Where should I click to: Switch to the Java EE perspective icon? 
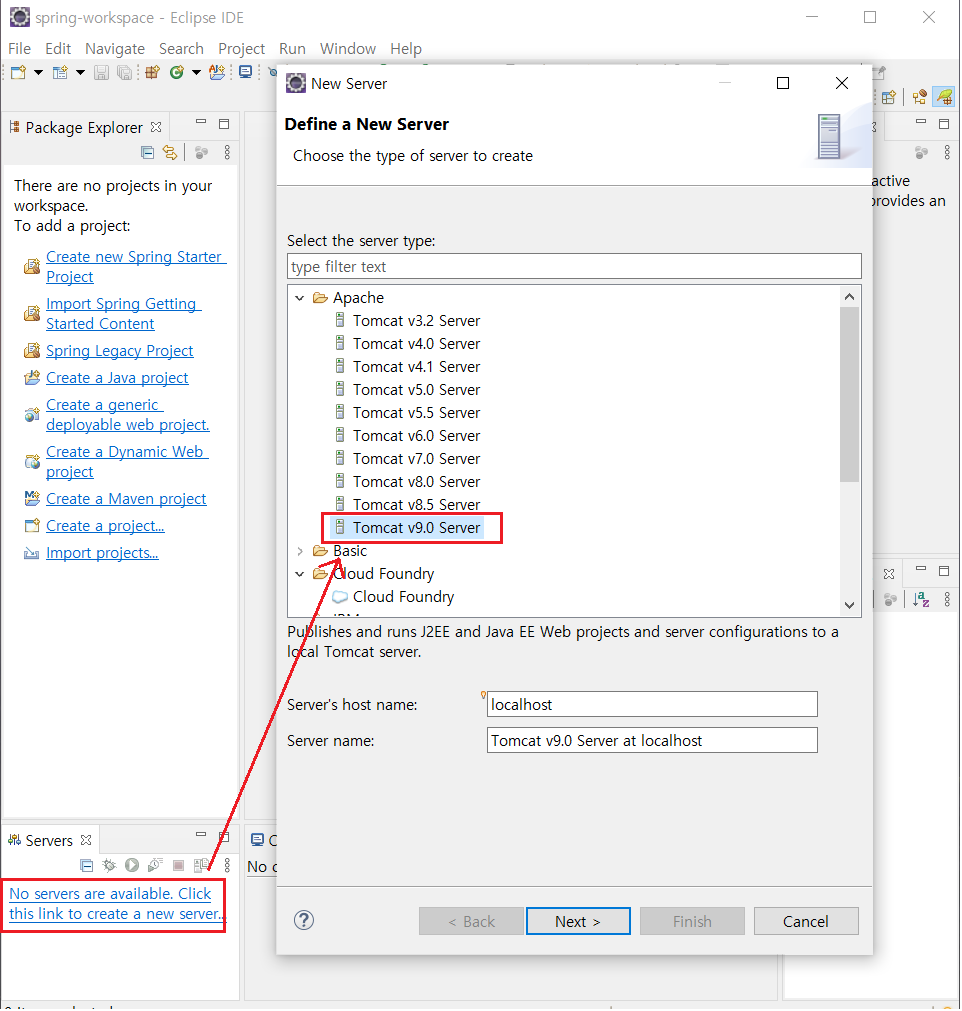[919, 97]
